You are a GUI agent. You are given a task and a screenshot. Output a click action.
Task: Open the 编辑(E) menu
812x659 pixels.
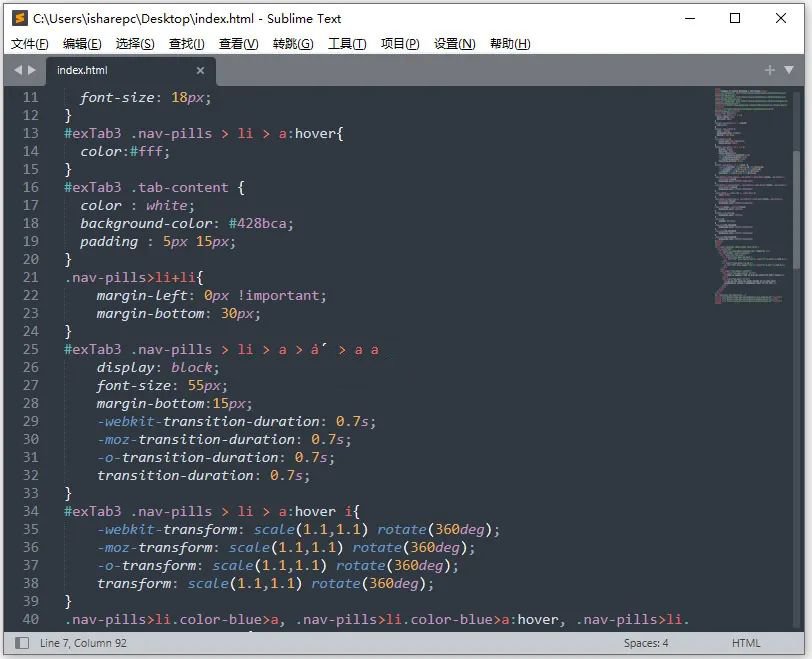click(x=82, y=44)
